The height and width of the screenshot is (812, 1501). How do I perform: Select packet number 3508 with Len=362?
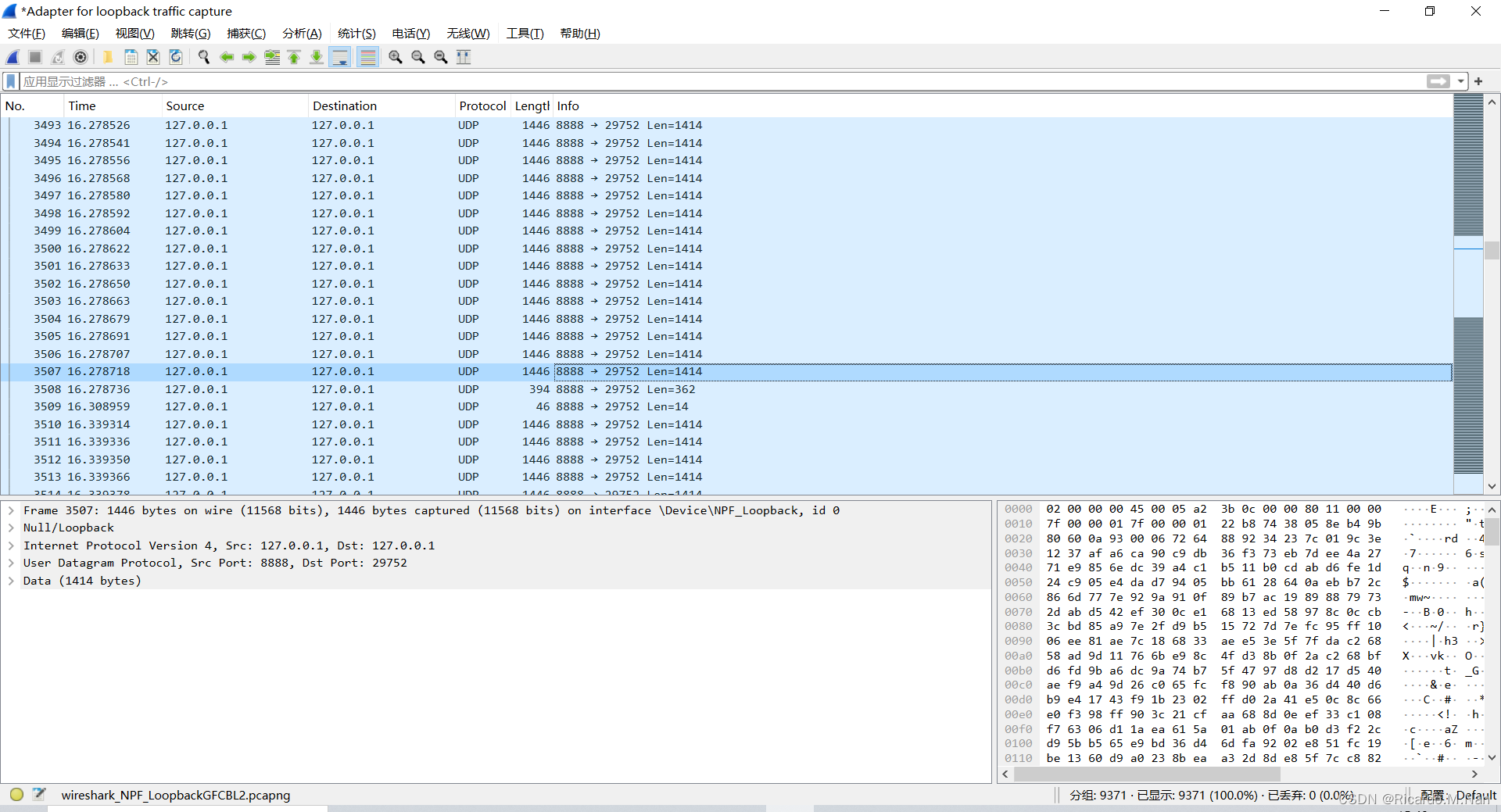pyautogui.click(x=727, y=389)
